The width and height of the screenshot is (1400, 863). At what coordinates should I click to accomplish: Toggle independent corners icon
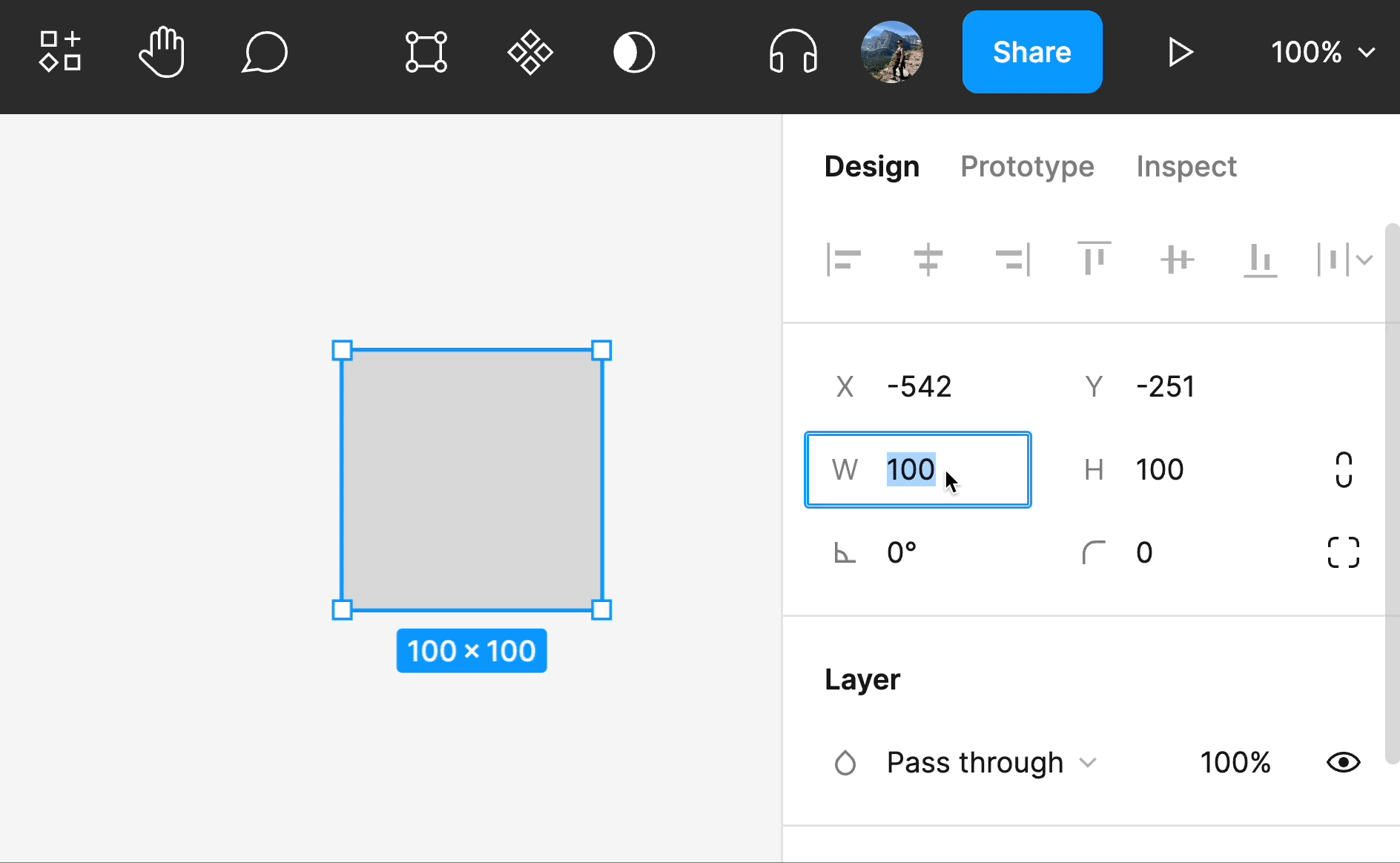1344,552
